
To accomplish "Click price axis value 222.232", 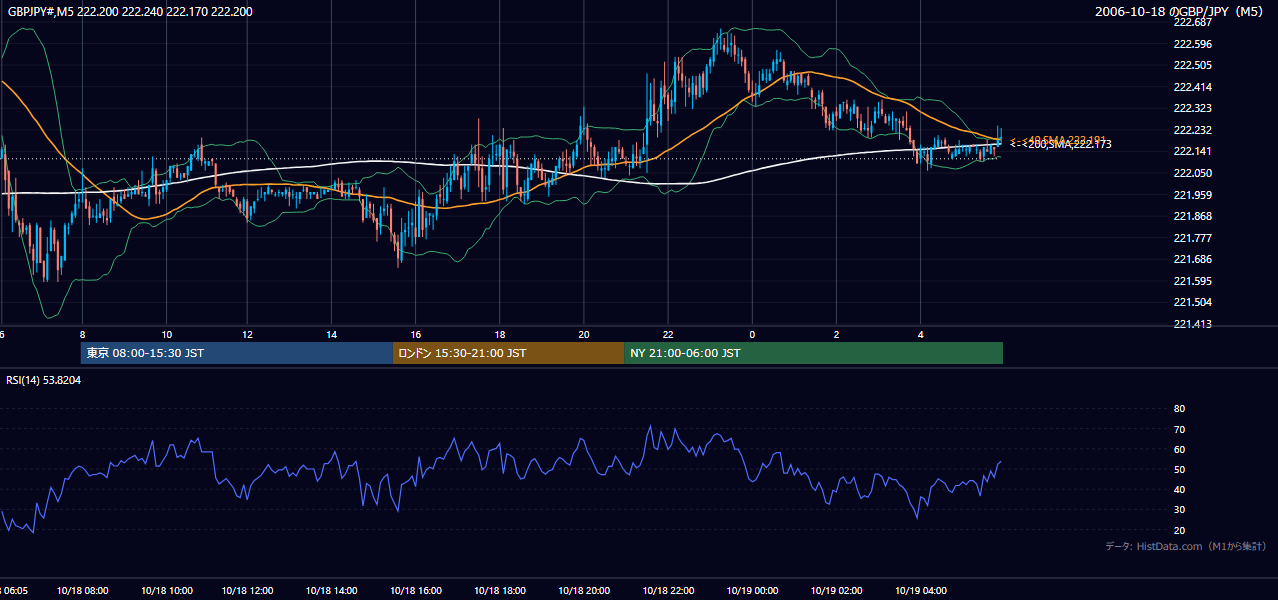I will pyautogui.click(x=1192, y=130).
